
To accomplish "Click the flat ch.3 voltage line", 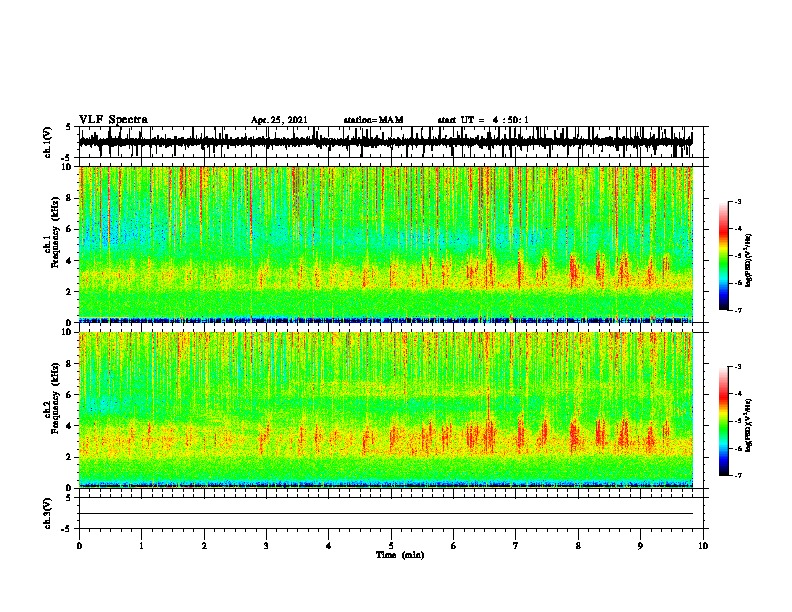I will pos(386,514).
